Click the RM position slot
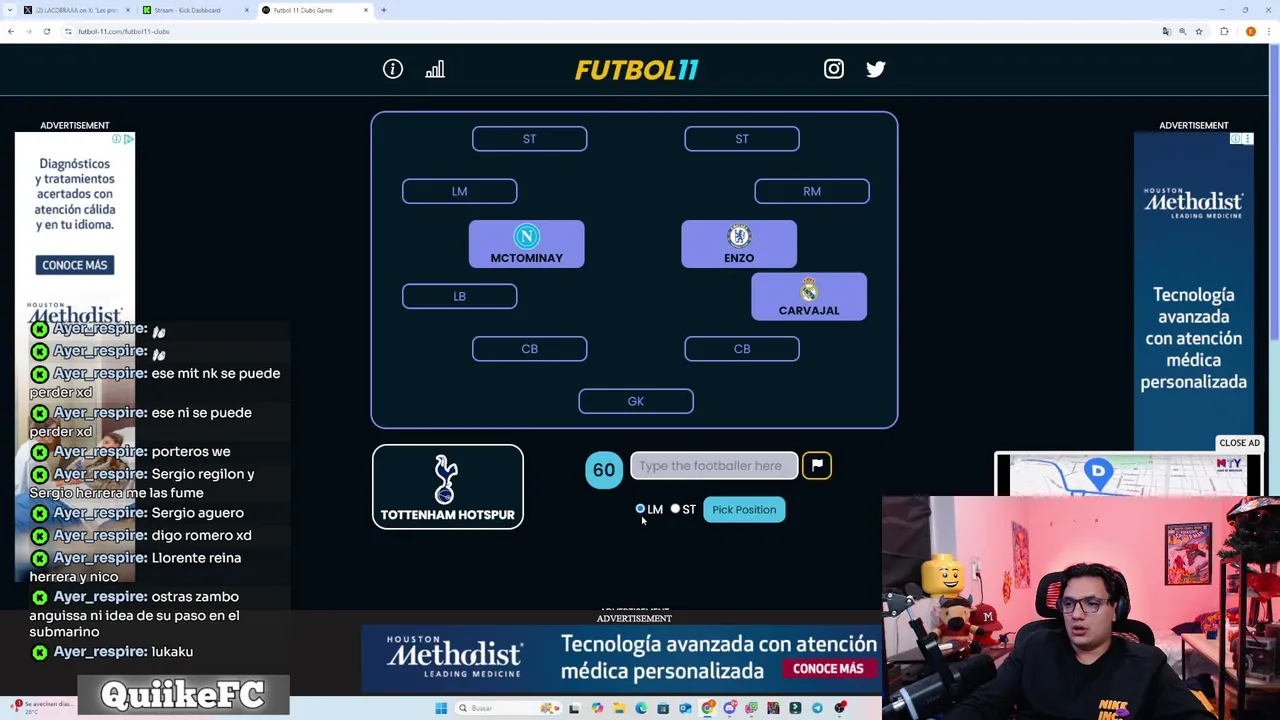 pyautogui.click(x=812, y=191)
